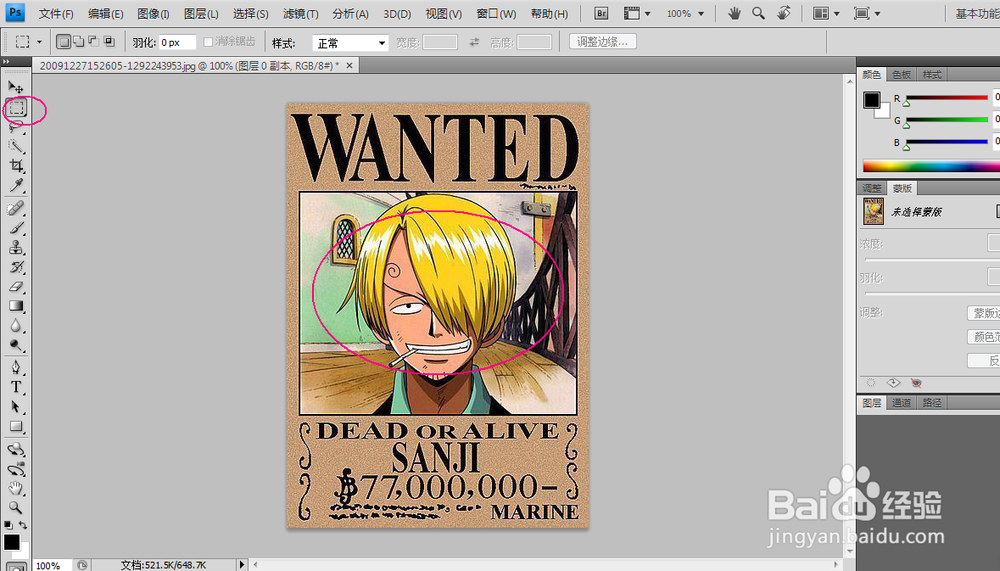
Task: Click the 基本功能 workspace button
Action: [x=977, y=13]
